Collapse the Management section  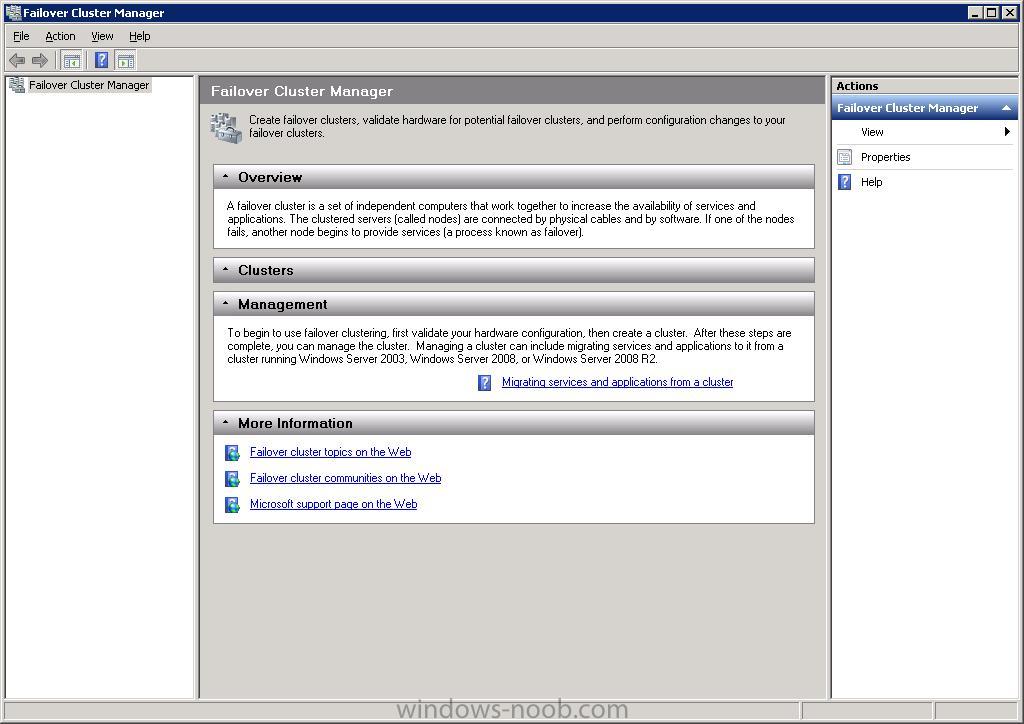point(225,304)
